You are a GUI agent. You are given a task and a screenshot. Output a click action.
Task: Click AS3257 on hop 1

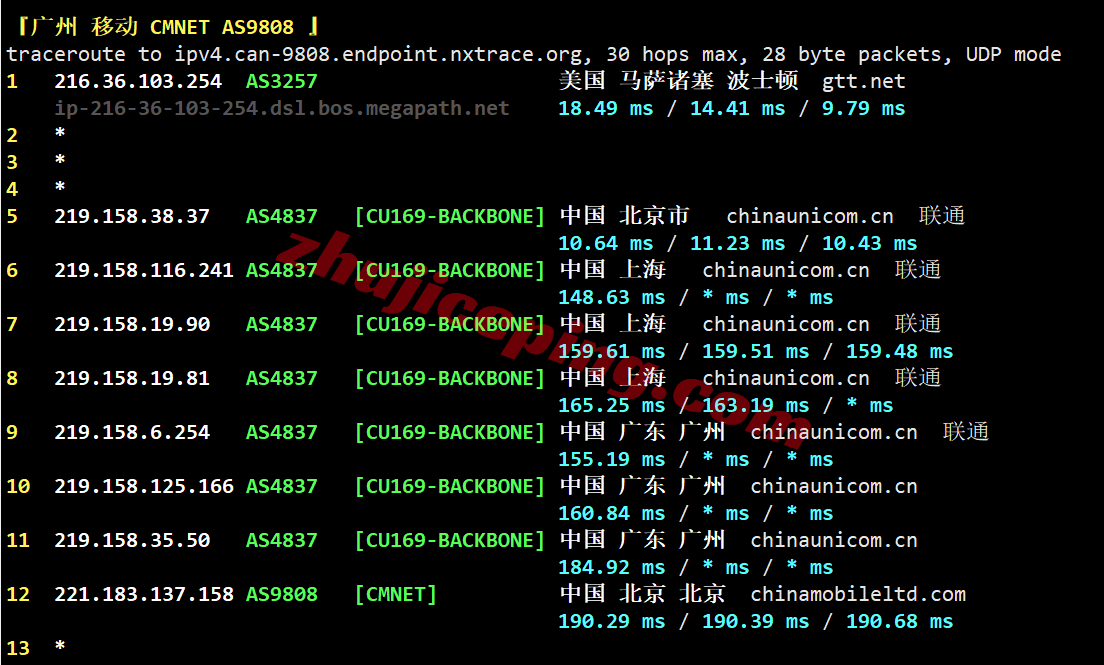[x=282, y=82]
